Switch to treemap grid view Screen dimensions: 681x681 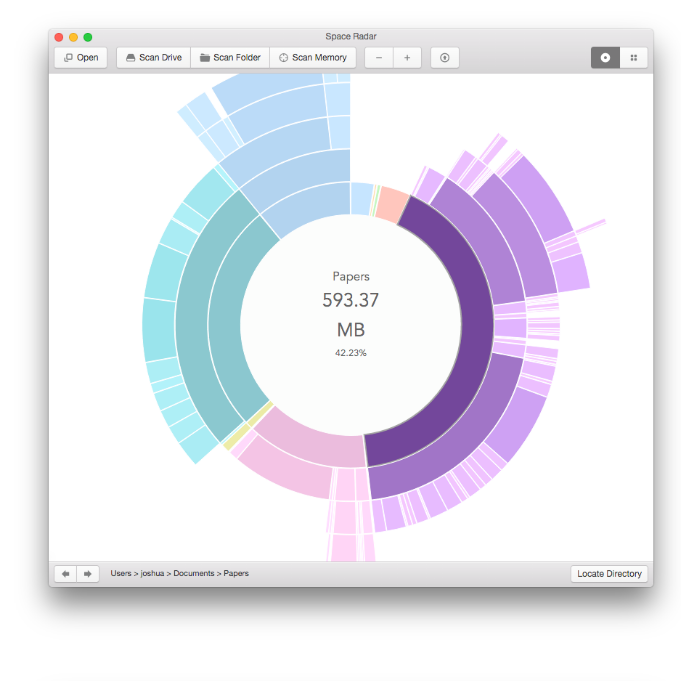tap(633, 58)
